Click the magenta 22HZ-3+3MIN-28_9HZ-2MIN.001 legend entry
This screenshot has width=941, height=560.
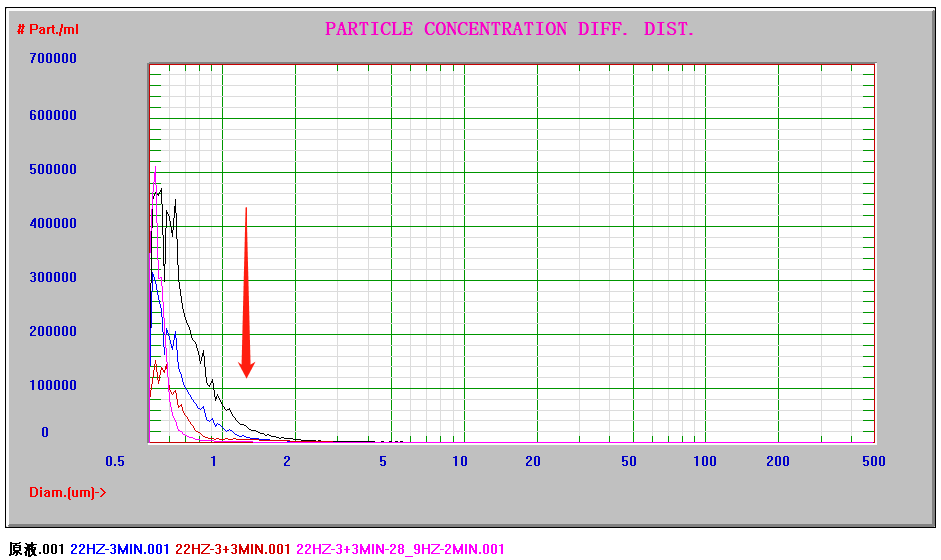[400, 549]
